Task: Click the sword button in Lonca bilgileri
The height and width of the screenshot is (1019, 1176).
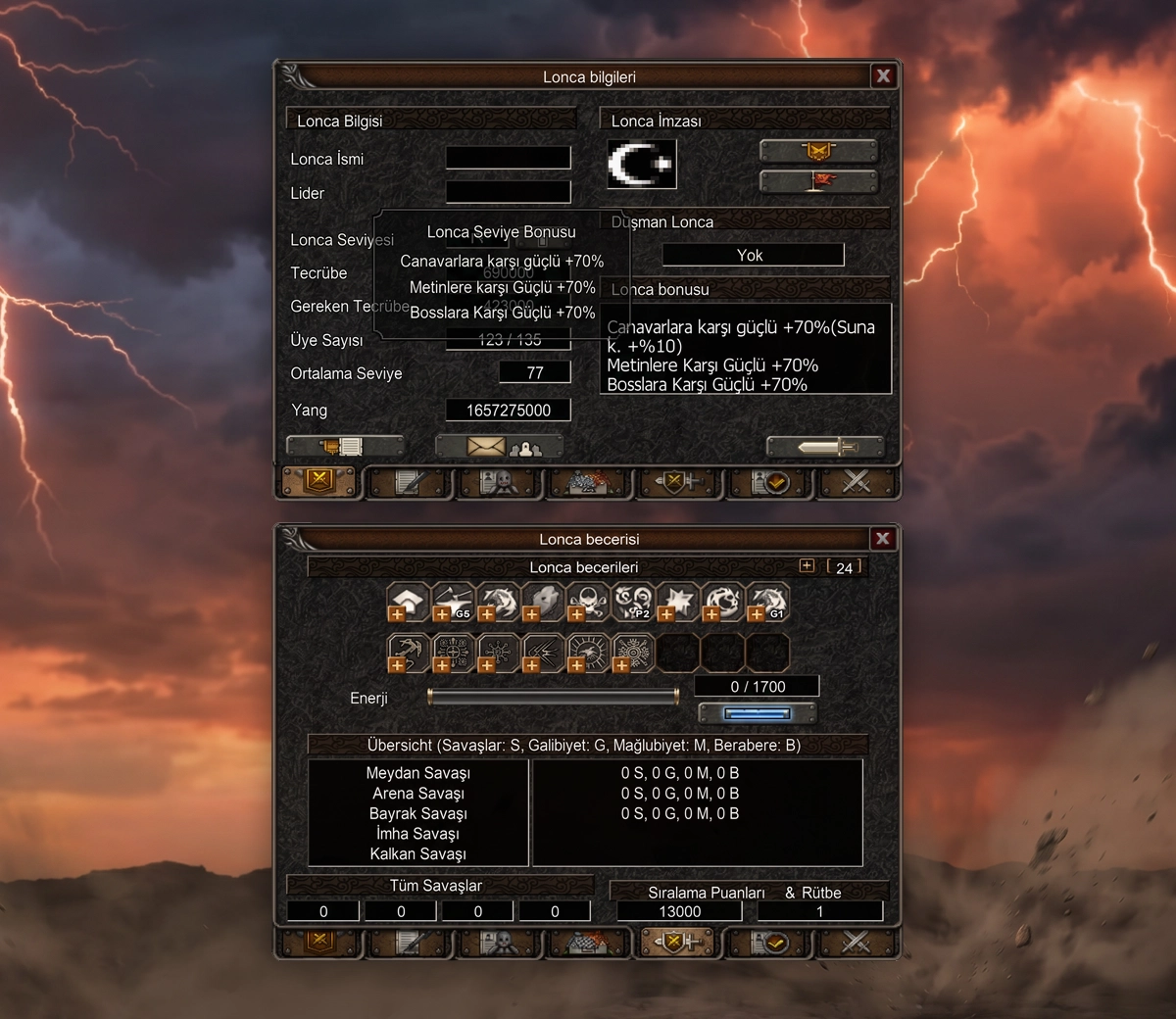Action: [x=825, y=447]
